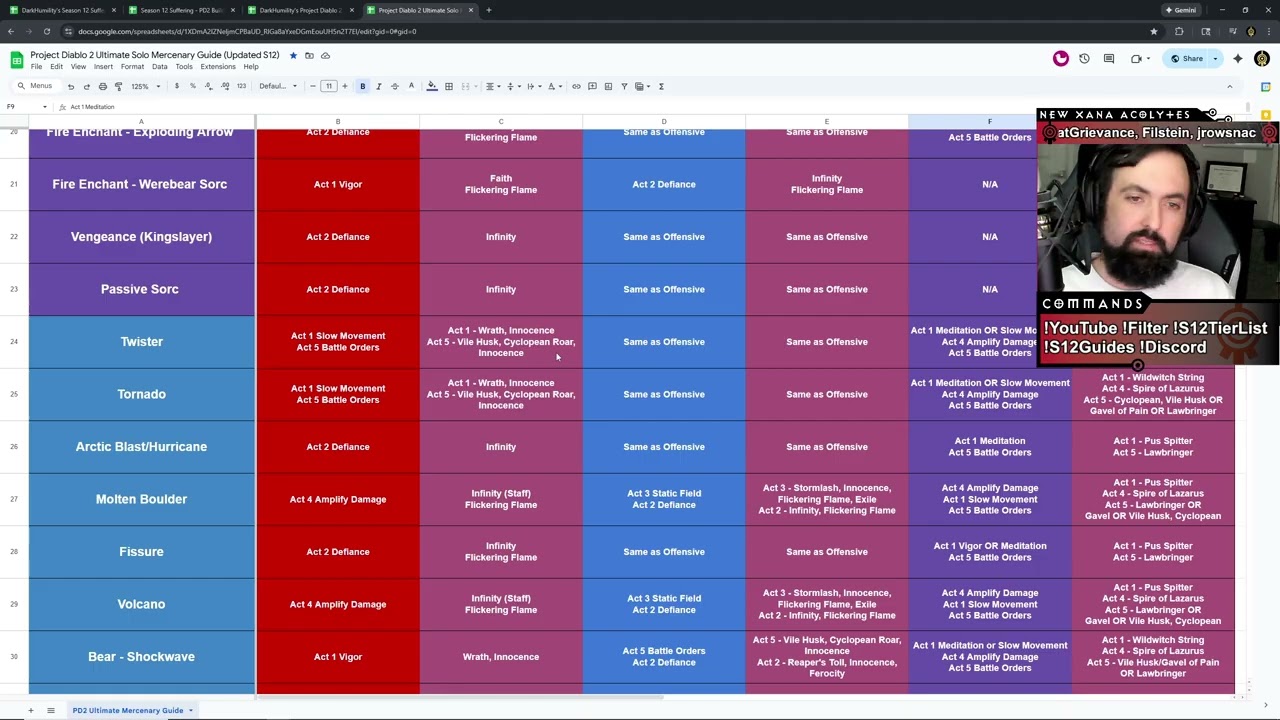Open the Insert menu
This screenshot has width=1280, height=720.
point(103,67)
